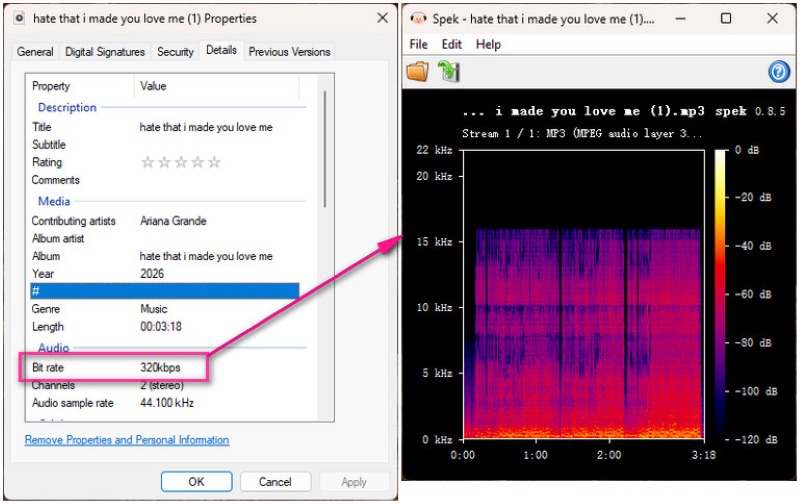The width and height of the screenshot is (800, 504).
Task: Set the third rating star
Action: tap(181, 162)
